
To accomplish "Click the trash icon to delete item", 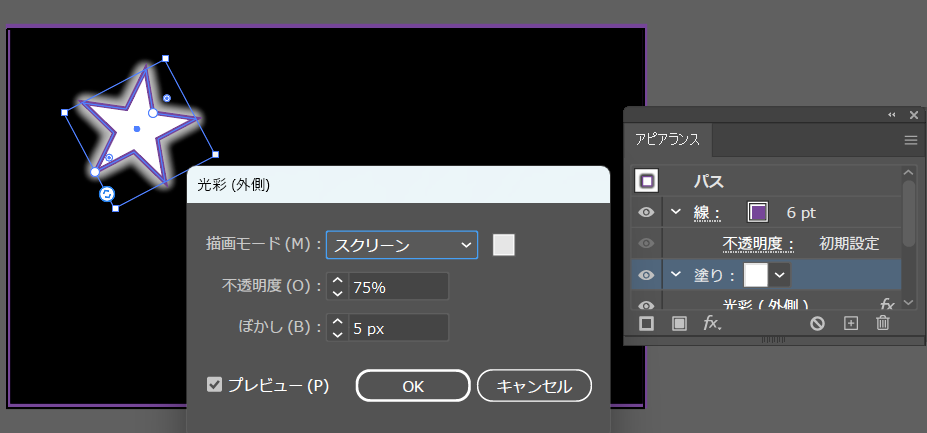I will click(x=882, y=323).
